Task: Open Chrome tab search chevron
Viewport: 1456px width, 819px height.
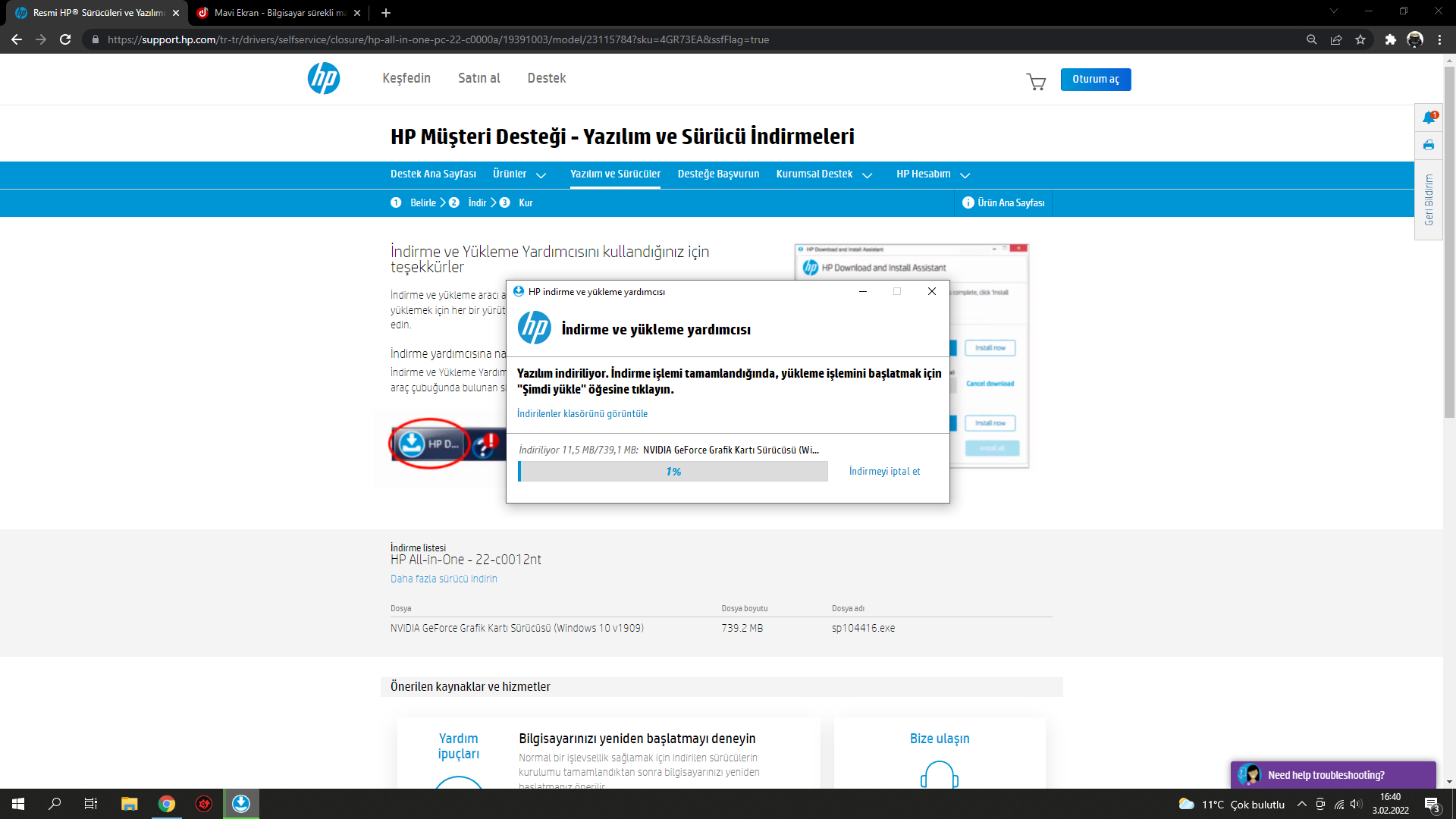Action: [1334, 11]
